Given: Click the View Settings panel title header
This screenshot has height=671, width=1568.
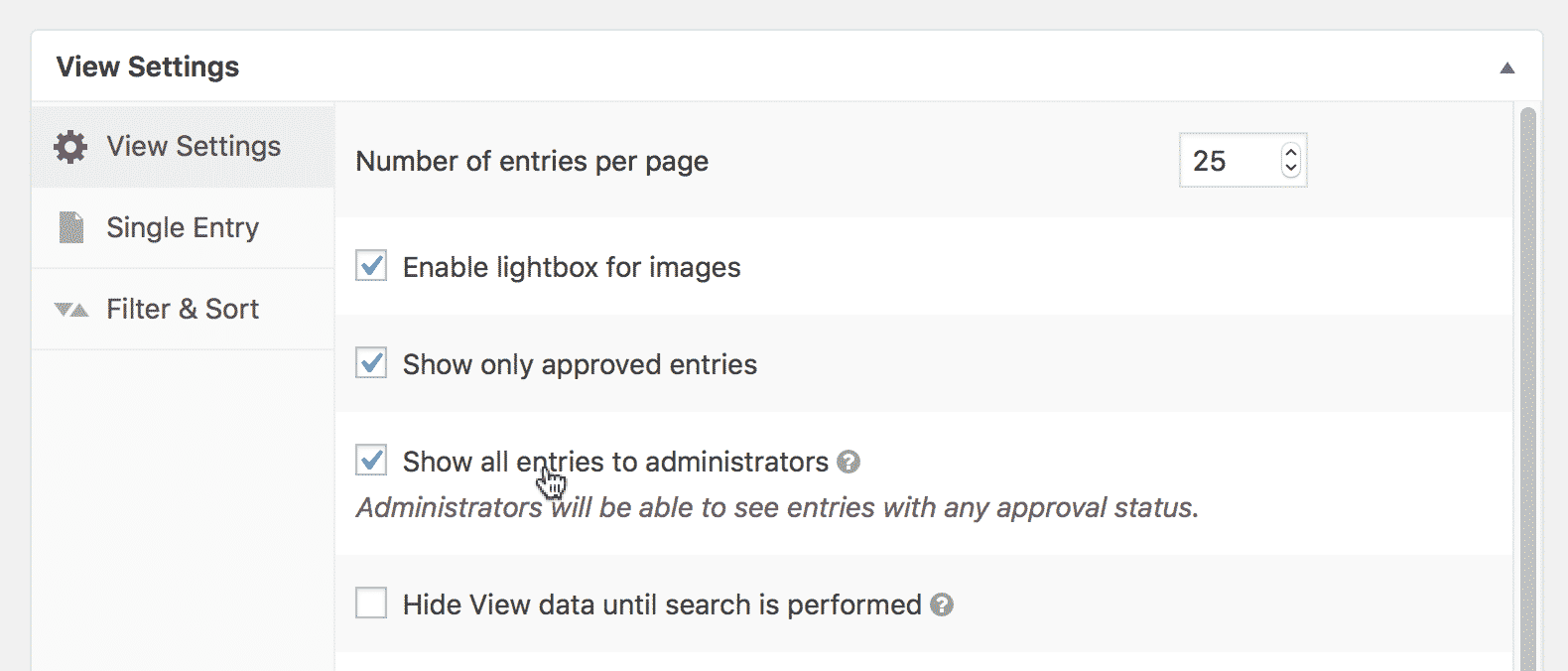Looking at the screenshot, I should coord(148,67).
